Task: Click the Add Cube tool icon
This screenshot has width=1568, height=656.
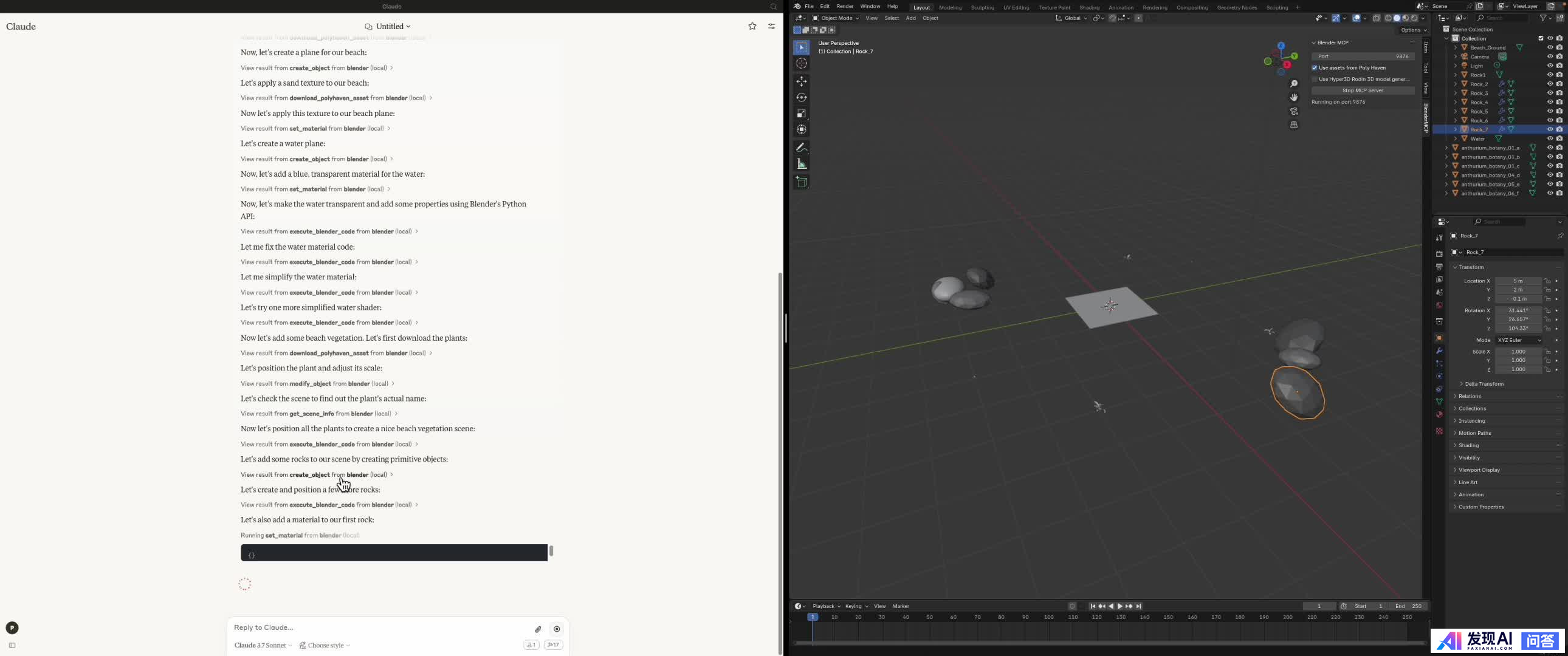Action: tap(802, 182)
